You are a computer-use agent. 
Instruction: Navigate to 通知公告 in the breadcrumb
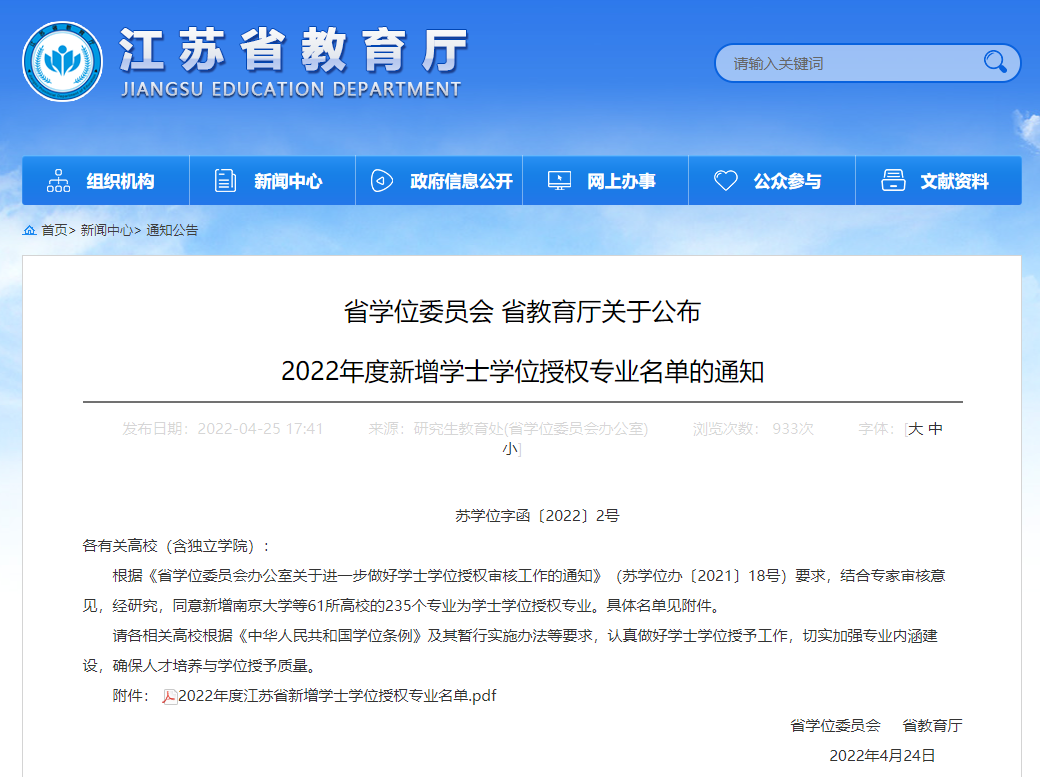click(172, 230)
